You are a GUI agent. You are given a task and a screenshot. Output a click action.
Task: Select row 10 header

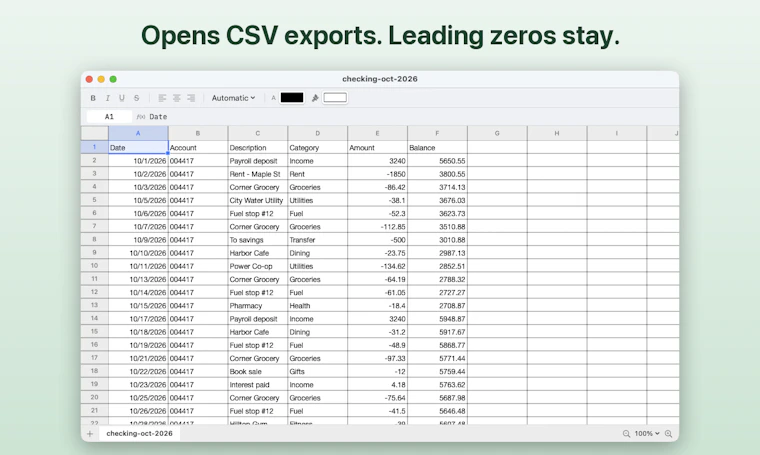[x=95, y=266]
